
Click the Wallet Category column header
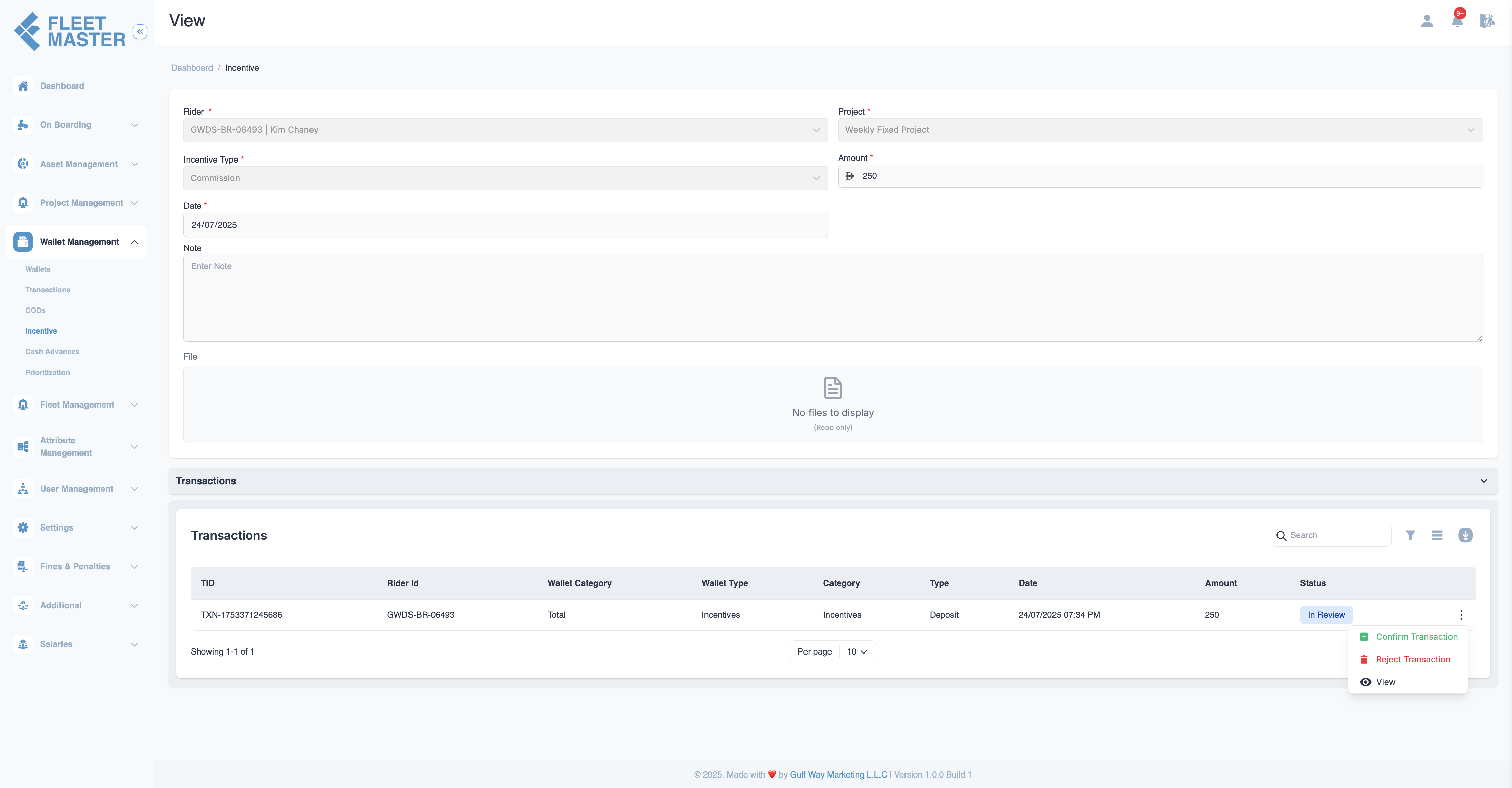[579, 583]
